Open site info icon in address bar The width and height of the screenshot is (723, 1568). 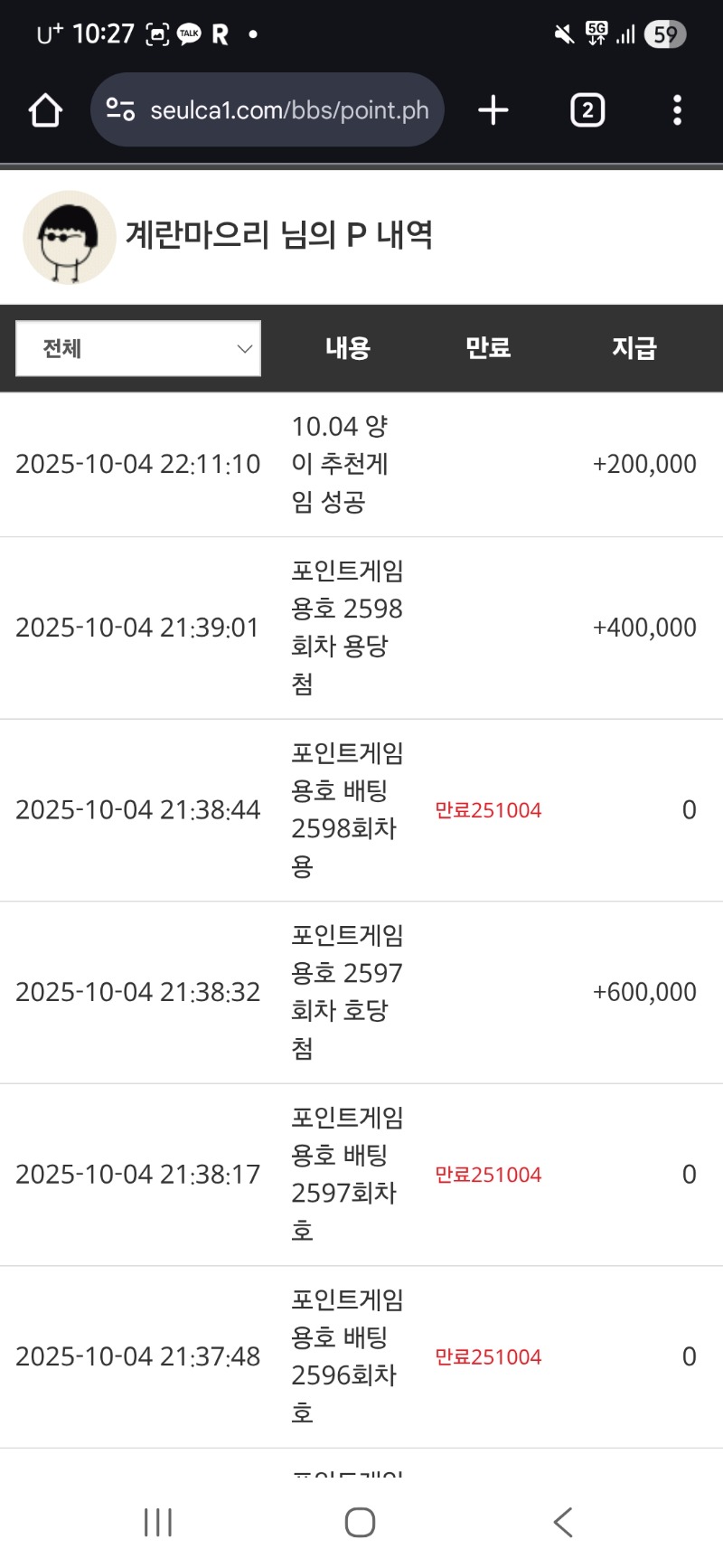click(x=120, y=110)
